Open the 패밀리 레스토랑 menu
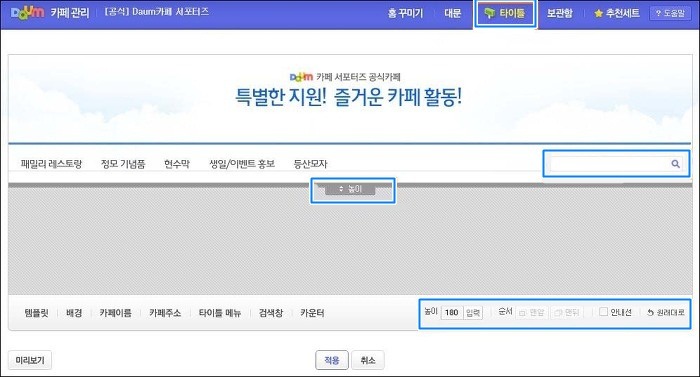700x377 pixels. click(x=51, y=164)
